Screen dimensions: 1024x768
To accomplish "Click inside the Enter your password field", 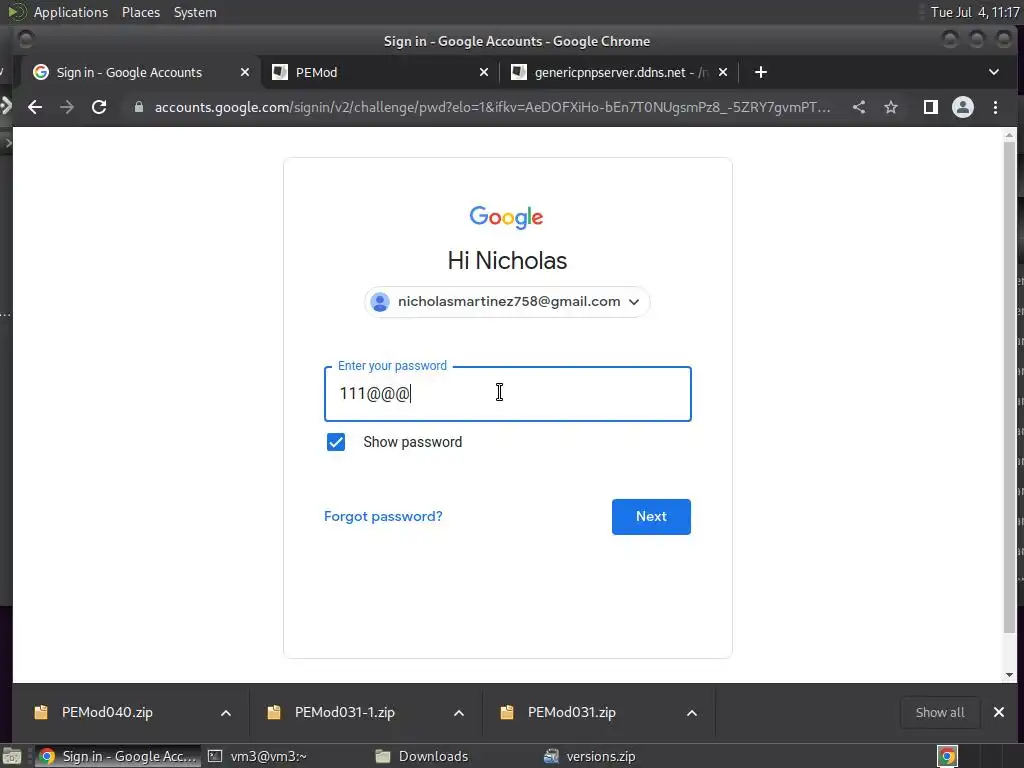I will tap(507, 394).
